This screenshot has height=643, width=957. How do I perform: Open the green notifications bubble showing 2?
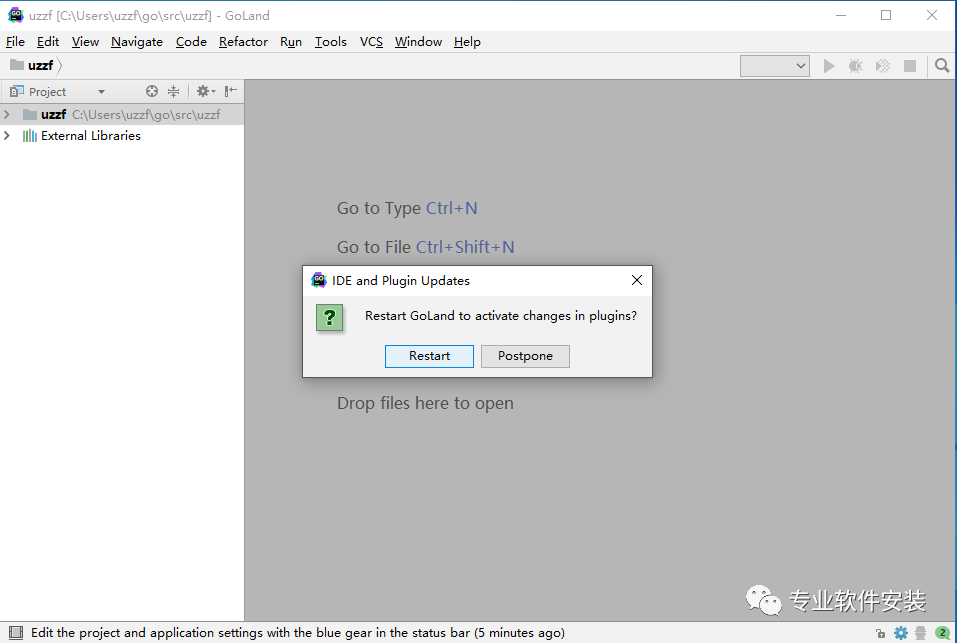(x=942, y=633)
